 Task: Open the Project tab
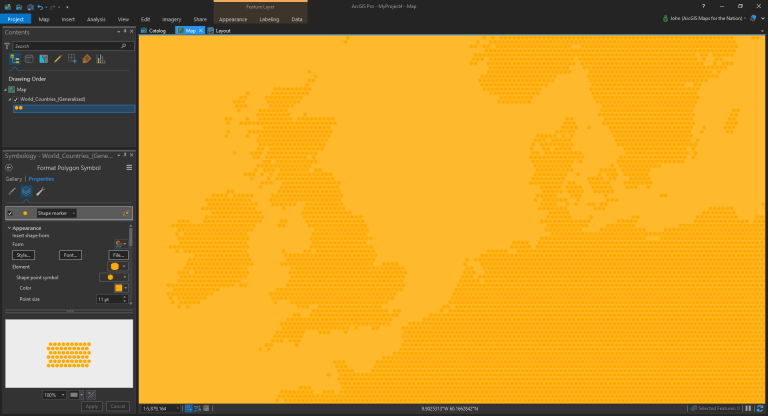click(x=16, y=19)
